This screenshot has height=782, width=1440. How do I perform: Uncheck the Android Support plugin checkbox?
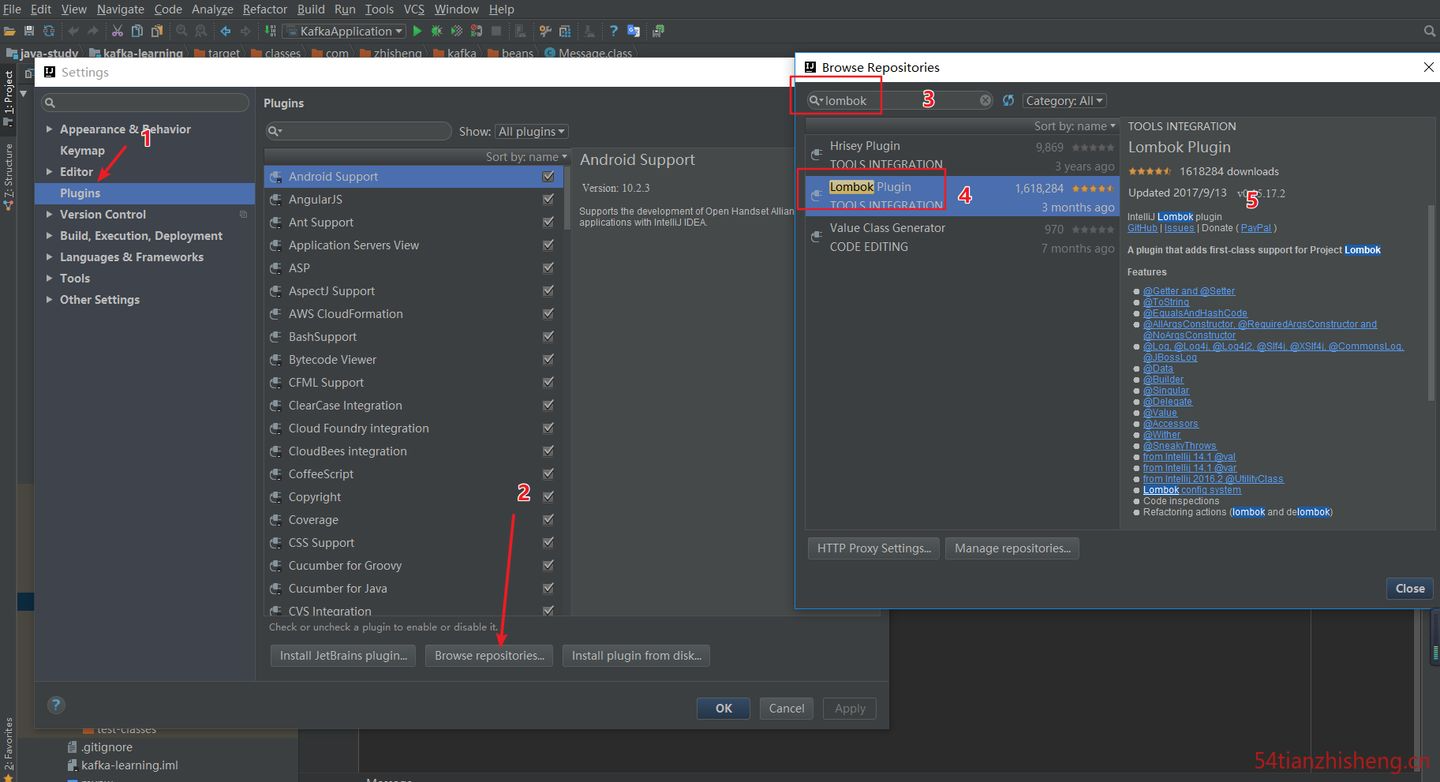click(x=548, y=176)
